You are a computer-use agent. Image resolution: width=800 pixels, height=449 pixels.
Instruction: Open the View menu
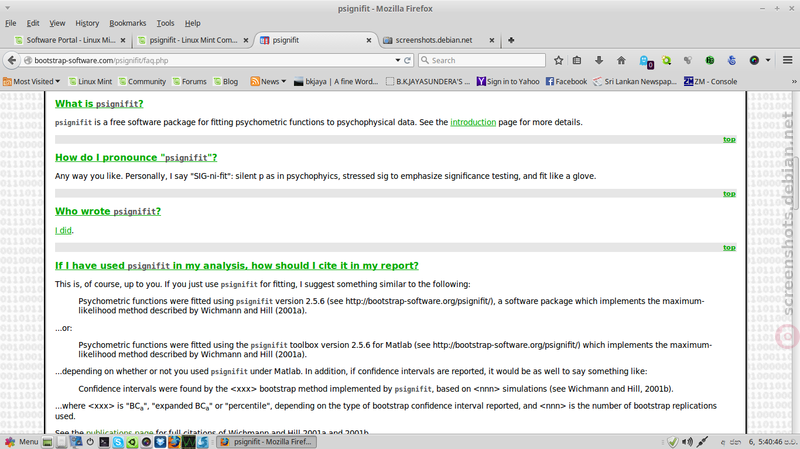[x=57, y=23]
